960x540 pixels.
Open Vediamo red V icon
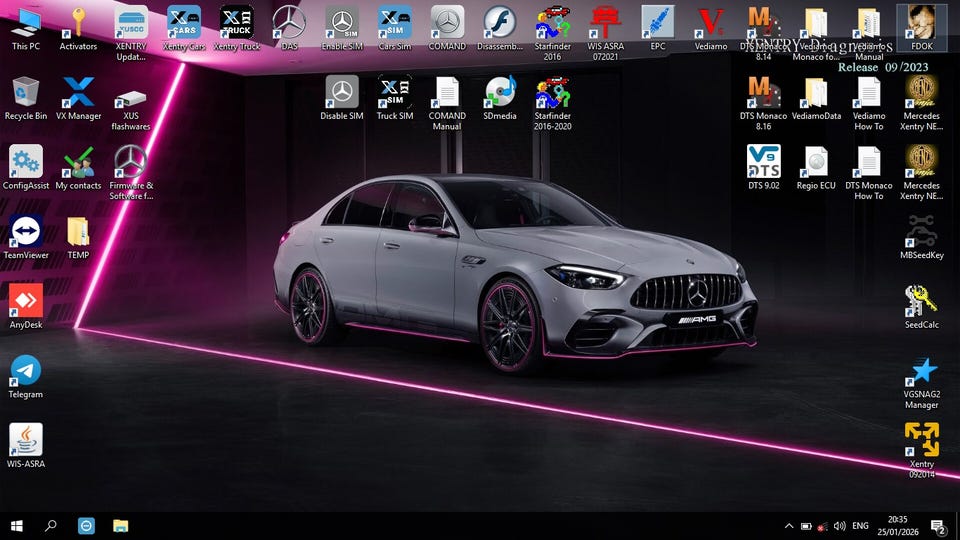coord(710,28)
